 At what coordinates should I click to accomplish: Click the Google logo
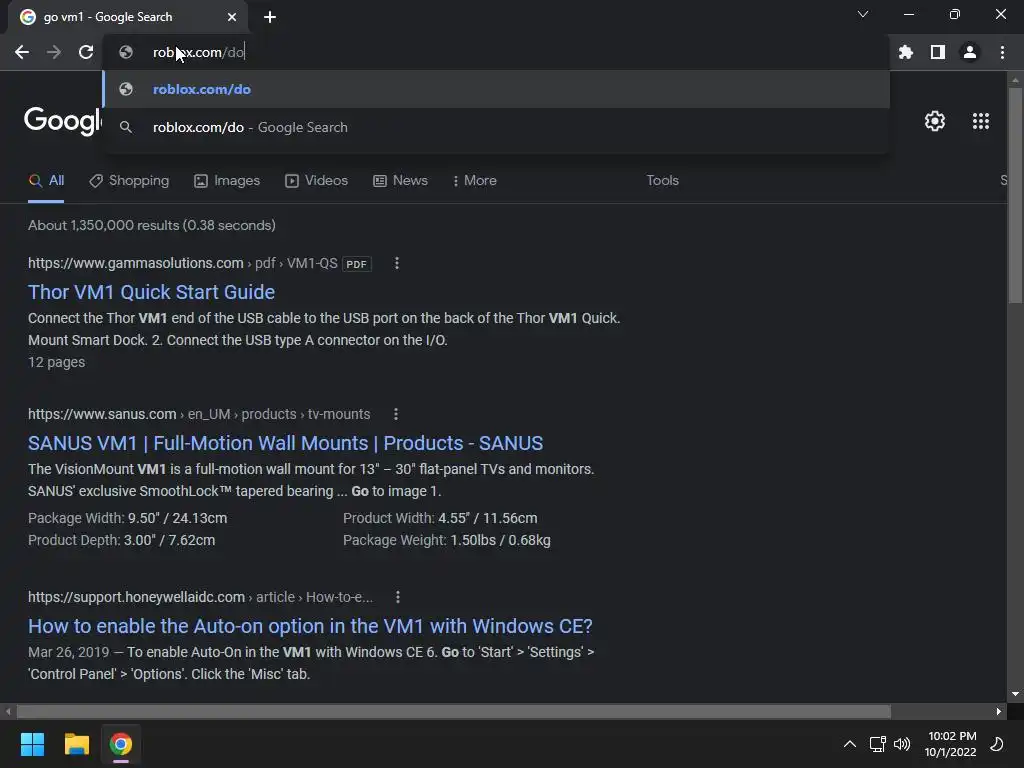pyautogui.click(x=63, y=121)
